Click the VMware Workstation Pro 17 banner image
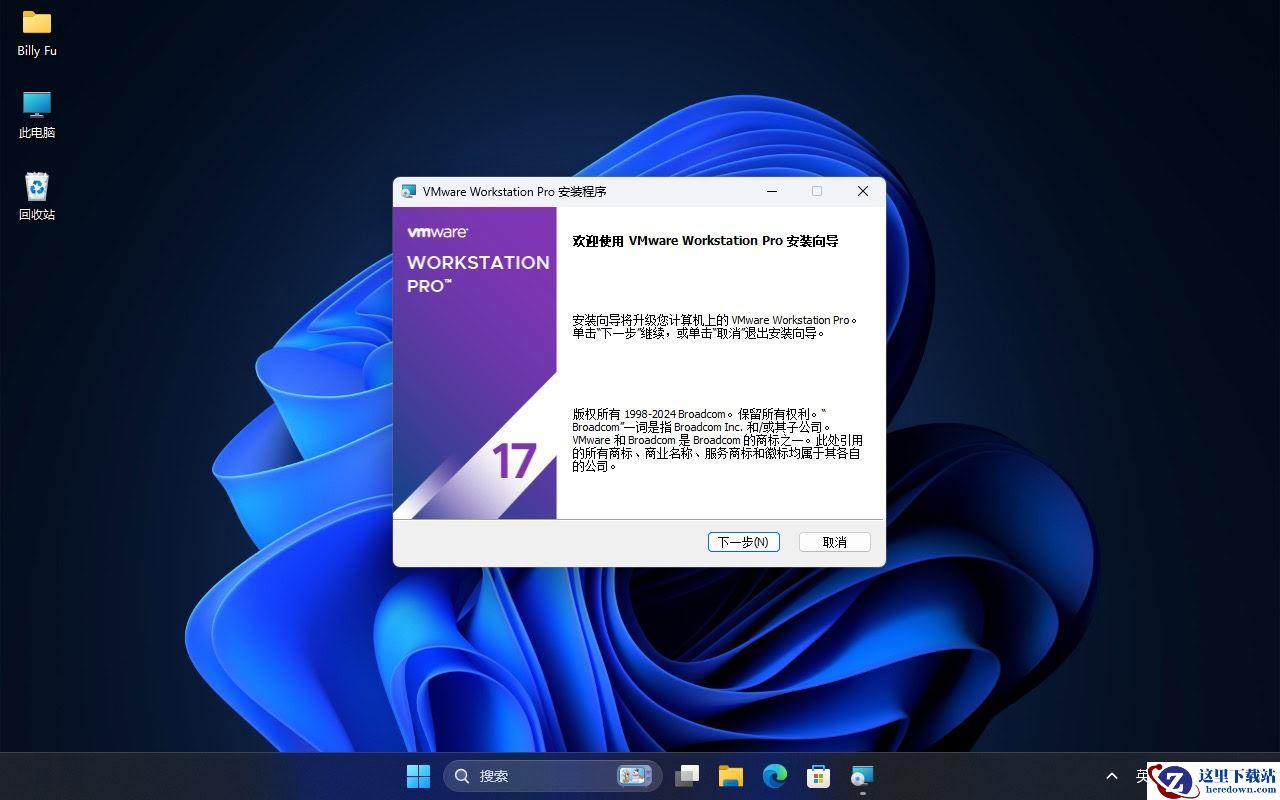Viewport: 1280px width, 800px height. pos(474,363)
